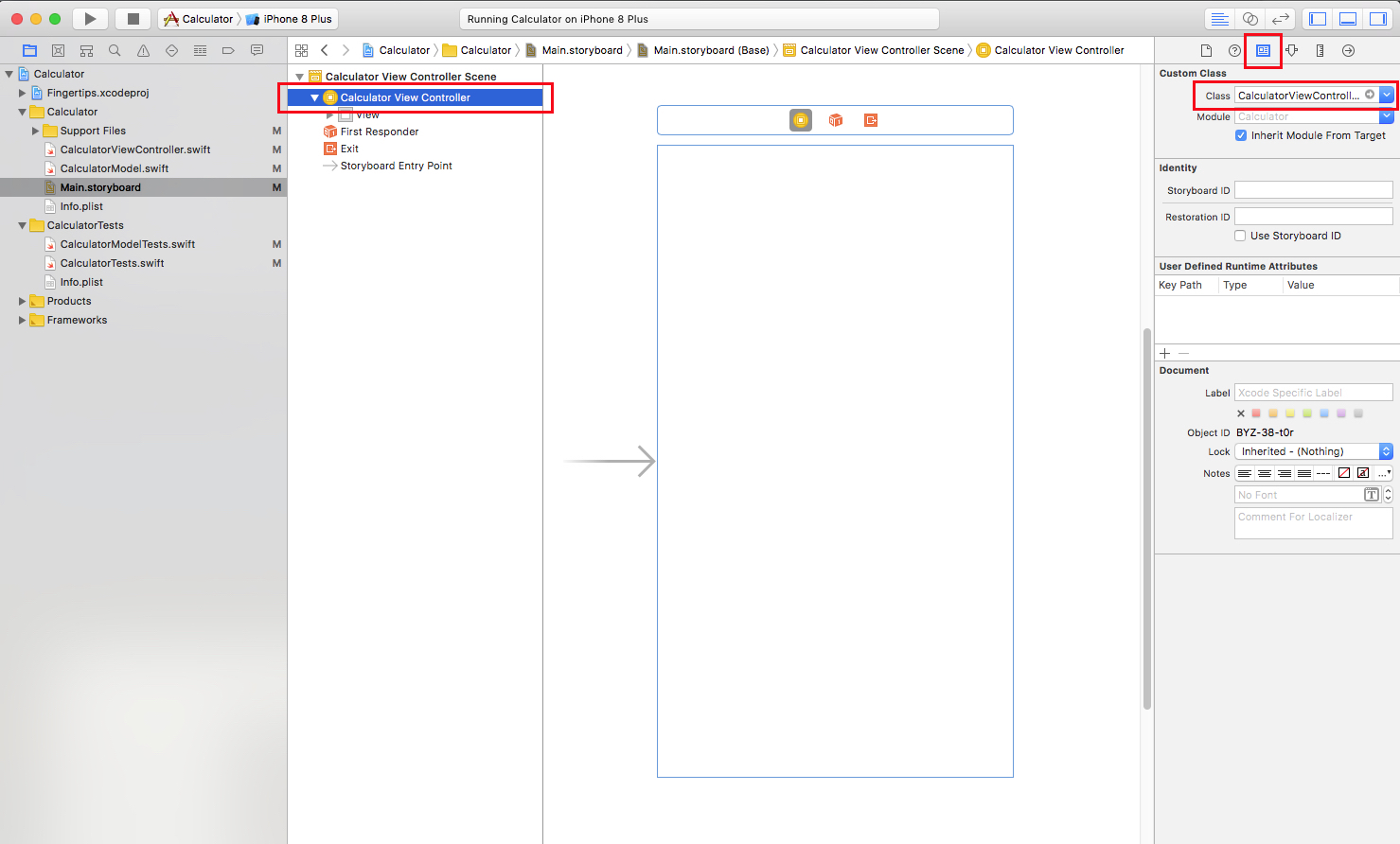Open the Module dropdown arrow
Image resolution: width=1400 pixels, height=844 pixels.
[x=1386, y=116]
